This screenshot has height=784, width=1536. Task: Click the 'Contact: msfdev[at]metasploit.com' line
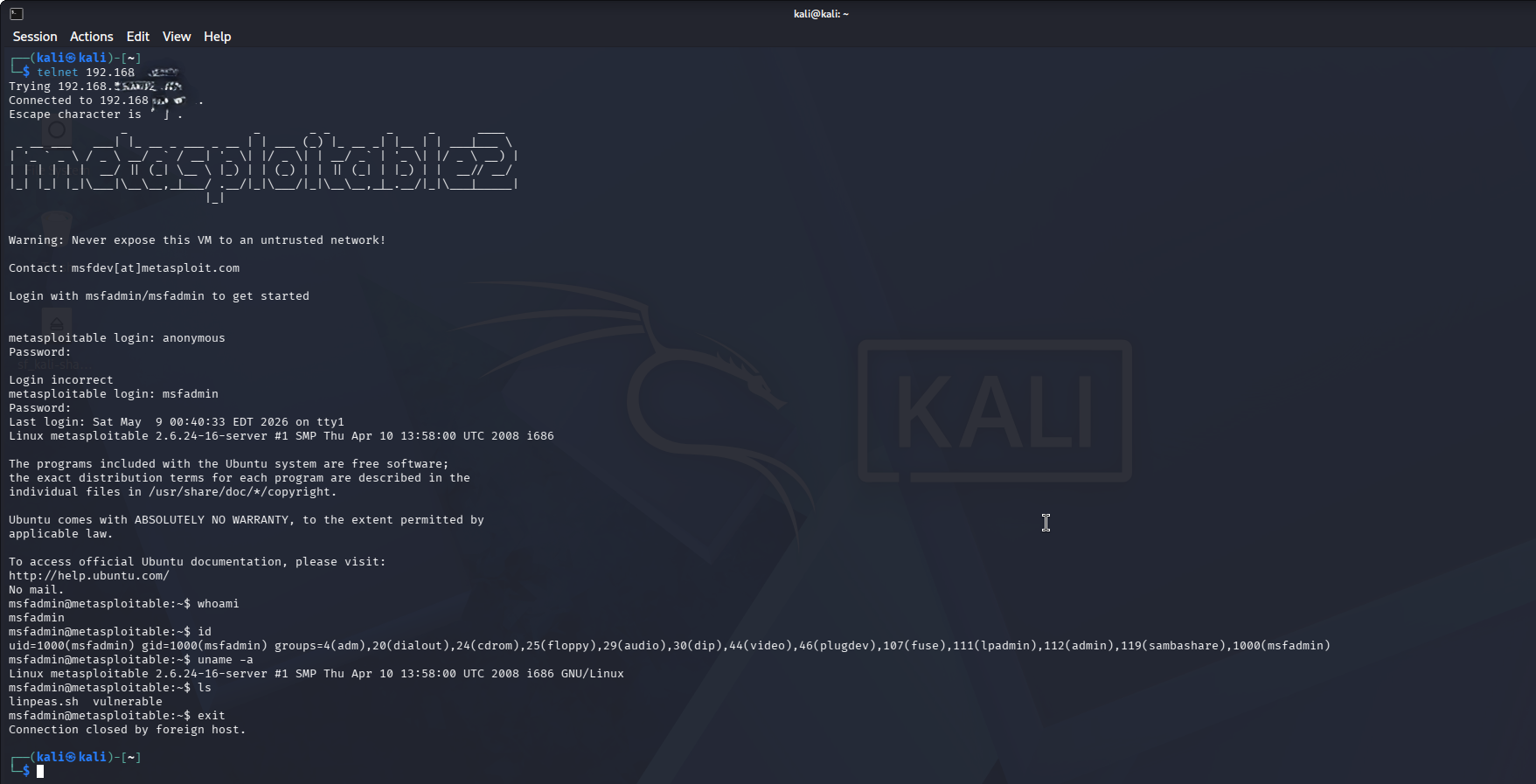pos(124,268)
